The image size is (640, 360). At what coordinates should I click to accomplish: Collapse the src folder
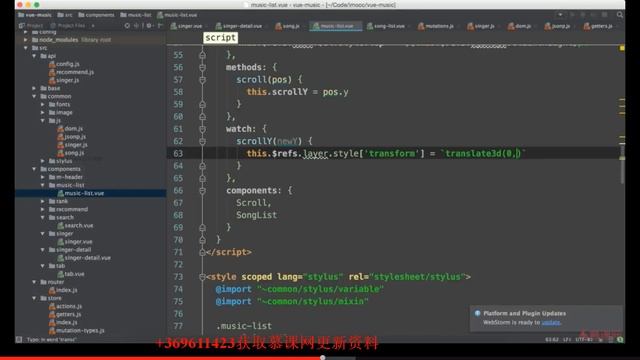point(26,48)
